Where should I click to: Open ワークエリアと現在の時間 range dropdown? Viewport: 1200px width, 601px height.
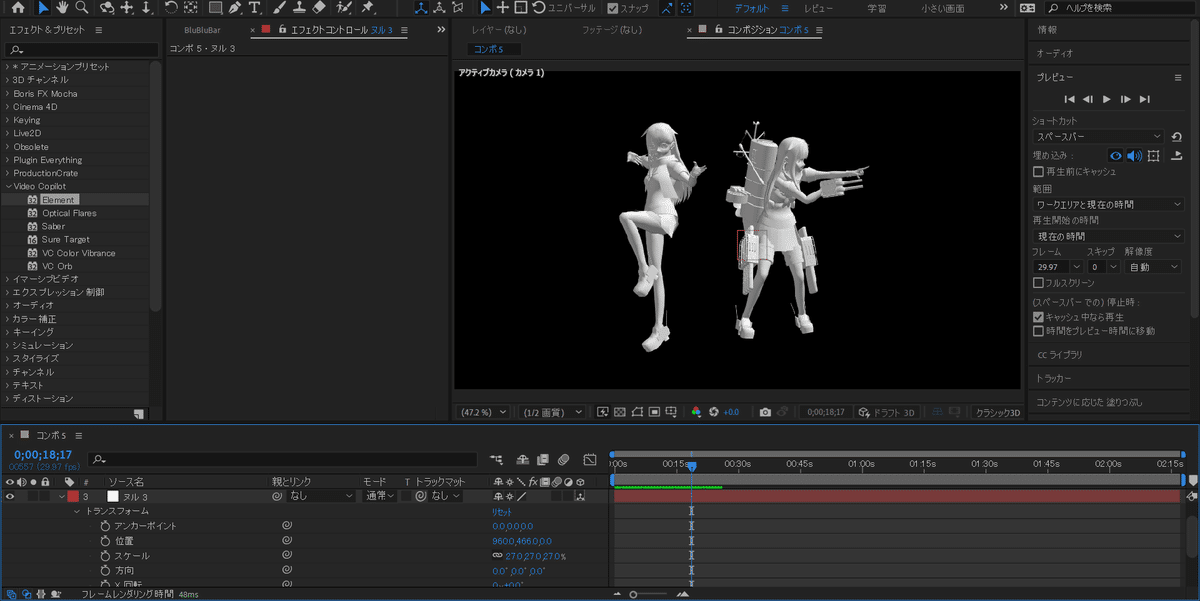coord(1108,204)
